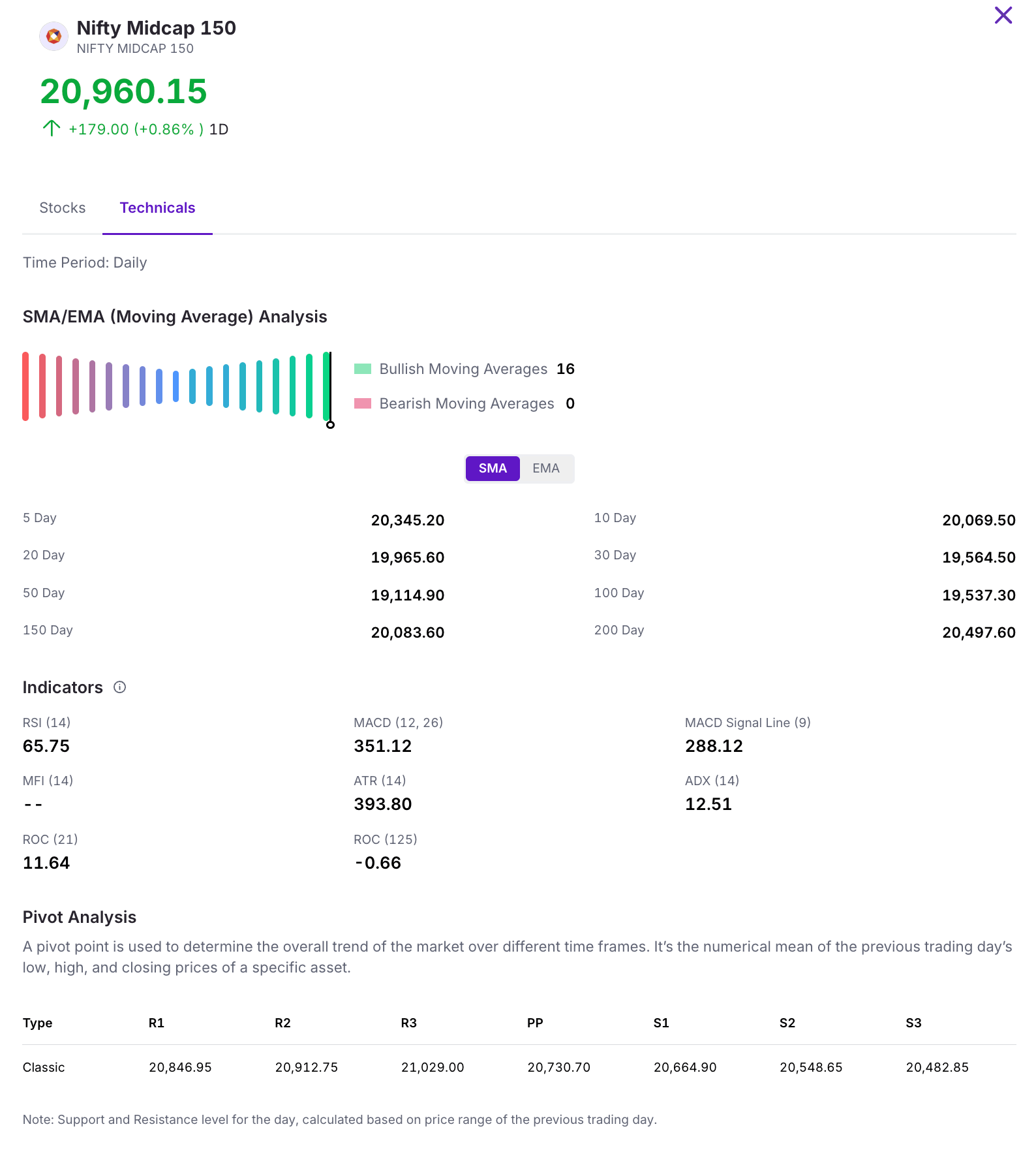
Task: Click the green up-arrow price change icon
Action: (x=51, y=129)
